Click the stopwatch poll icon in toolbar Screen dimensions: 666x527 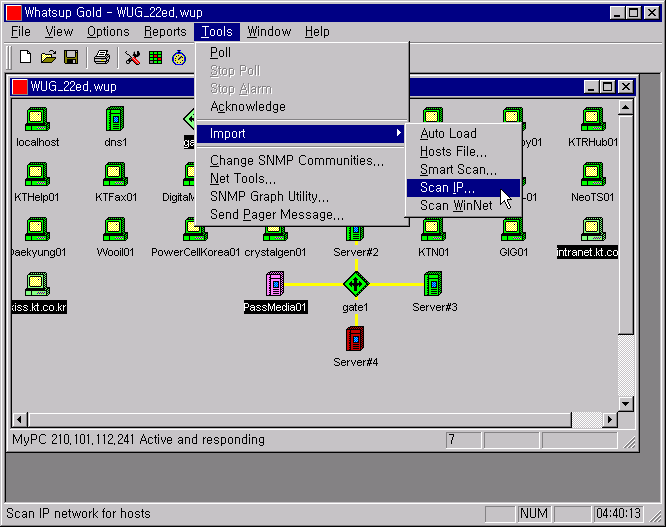(x=179, y=57)
